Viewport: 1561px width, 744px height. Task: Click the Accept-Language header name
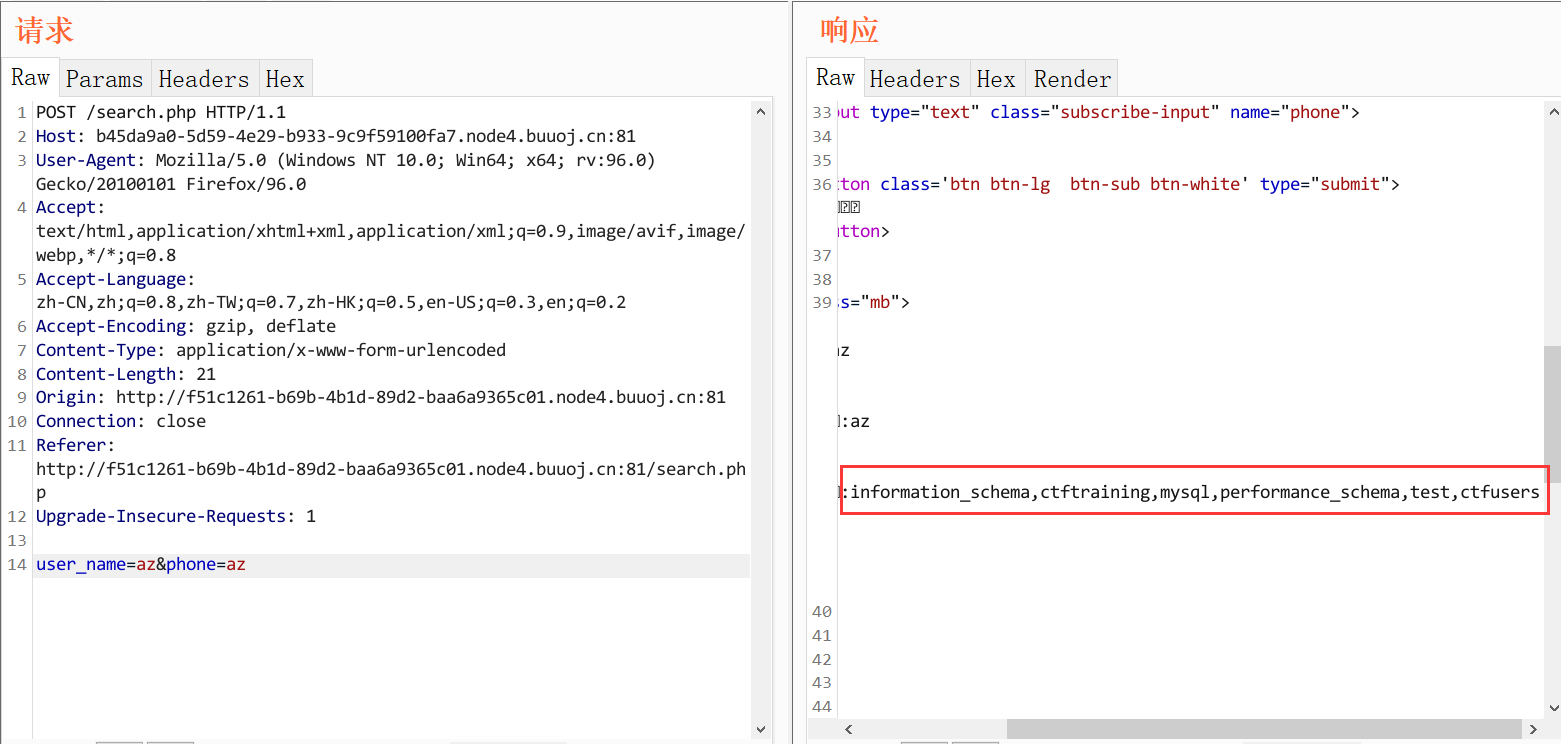tap(116, 279)
